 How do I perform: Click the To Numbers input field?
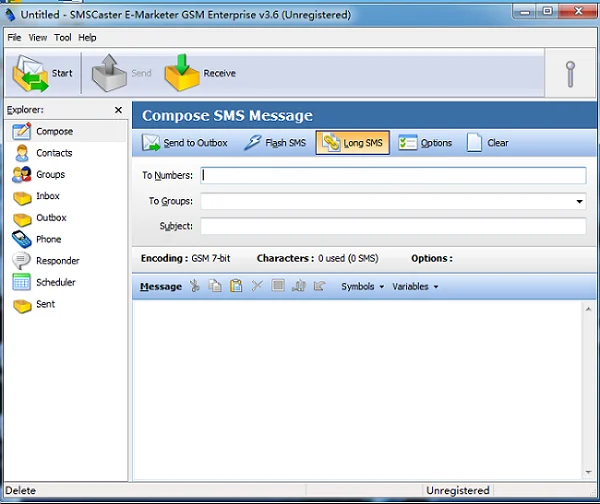coord(393,175)
